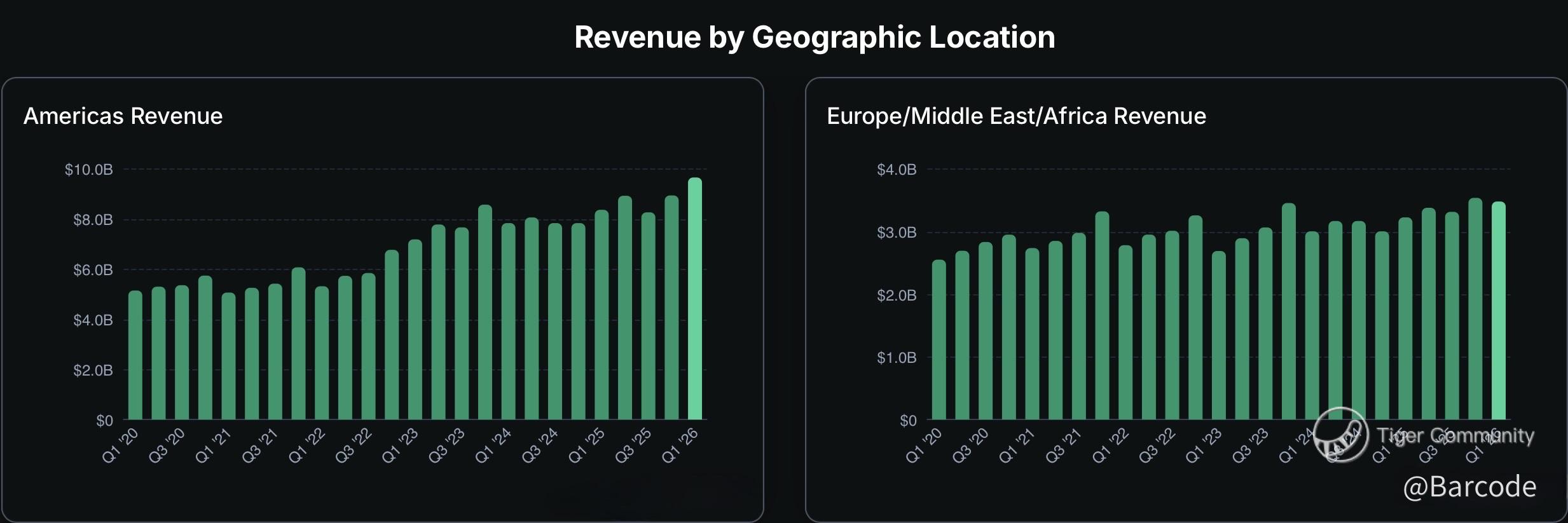Click the highlighted Q1 '26 Americas bar
1568x523 pixels.
(x=694, y=299)
